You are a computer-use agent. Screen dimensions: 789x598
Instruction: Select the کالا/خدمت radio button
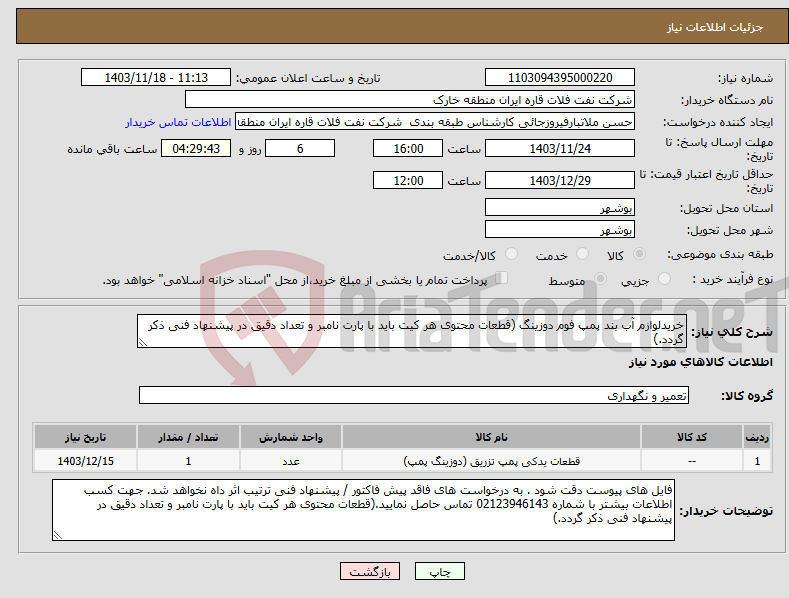coord(511,254)
